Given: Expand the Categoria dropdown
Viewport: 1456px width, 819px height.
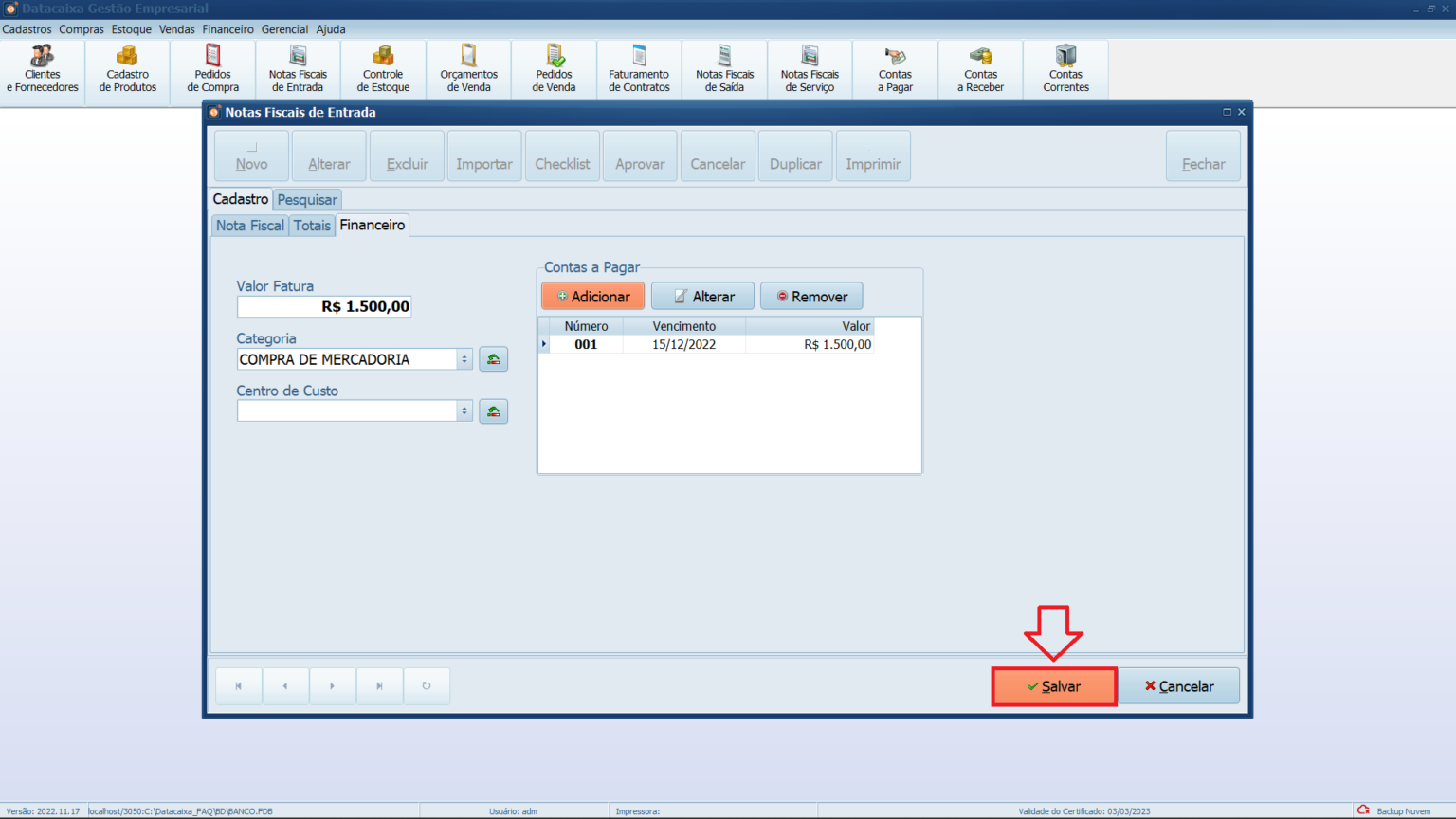Looking at the screenshot, I should 464,359.
